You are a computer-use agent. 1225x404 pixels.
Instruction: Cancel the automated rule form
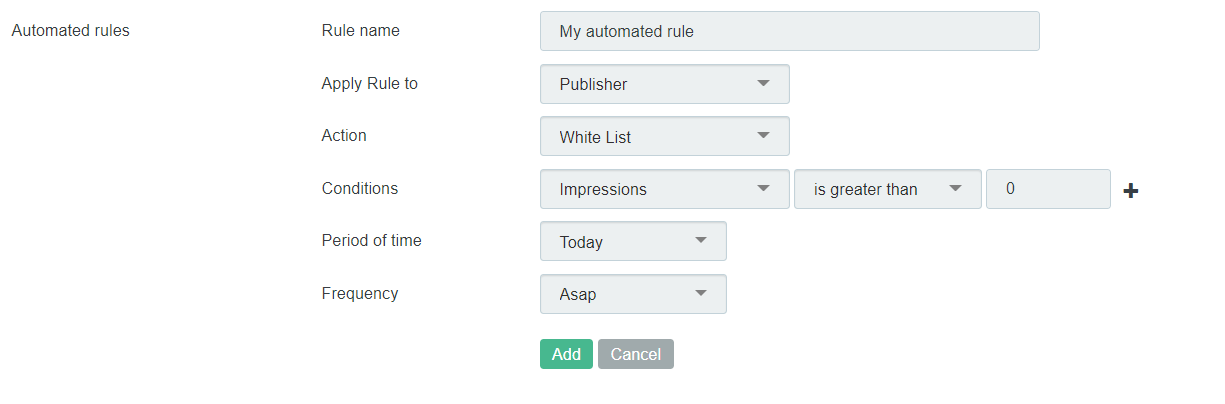pos(636,354)
